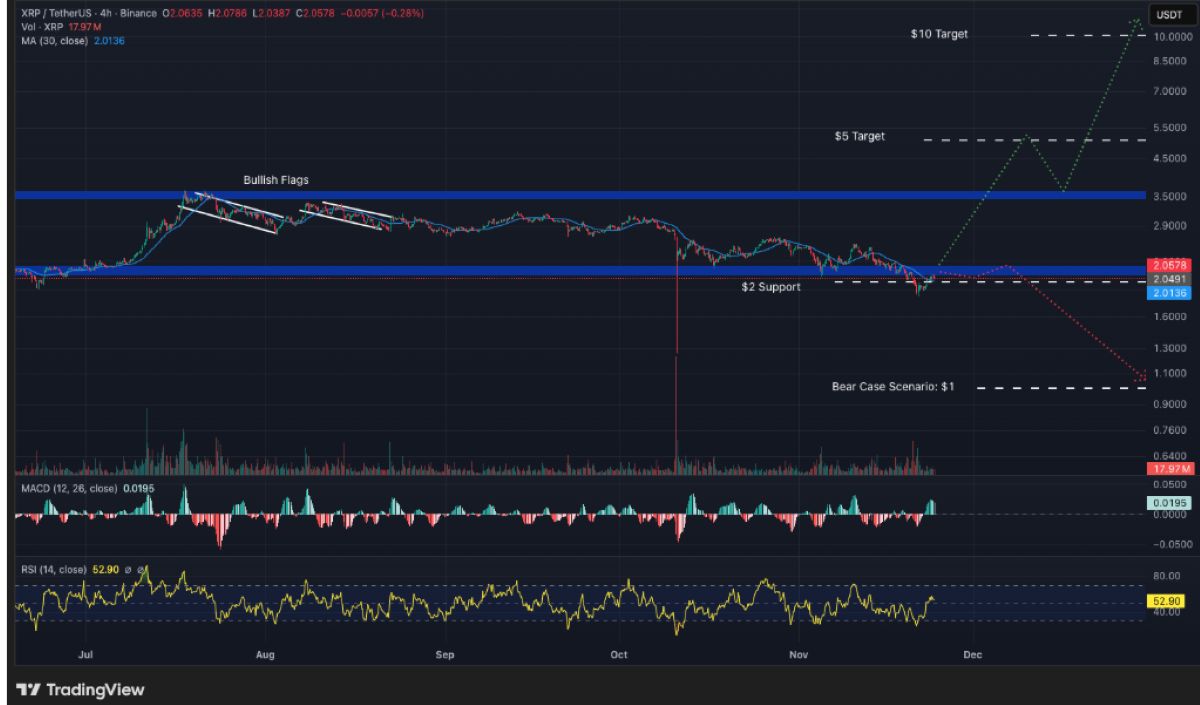Click the yellow 52.90 RSI value flag
1200x705 pixels.
(x=1168, y=601)
